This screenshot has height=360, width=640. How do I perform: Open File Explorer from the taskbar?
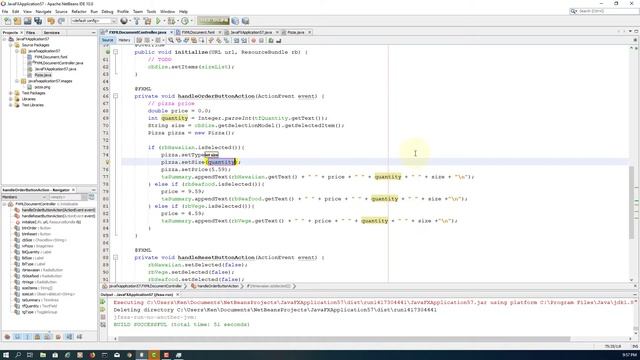point(42,355)
